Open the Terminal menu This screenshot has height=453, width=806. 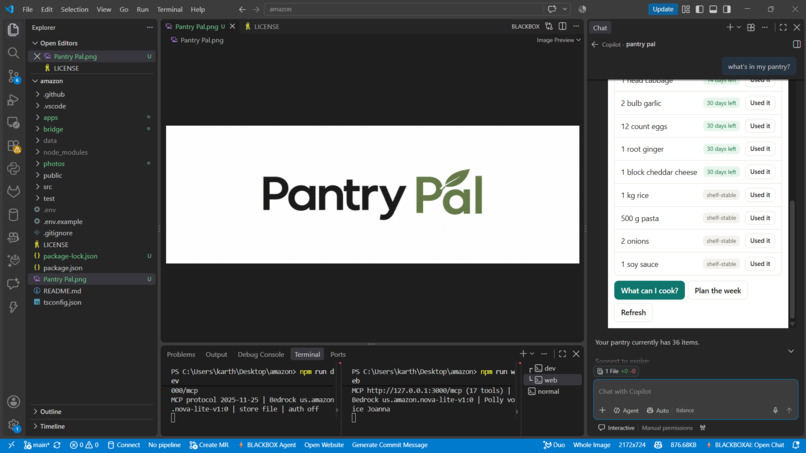(x=170, y=9)
